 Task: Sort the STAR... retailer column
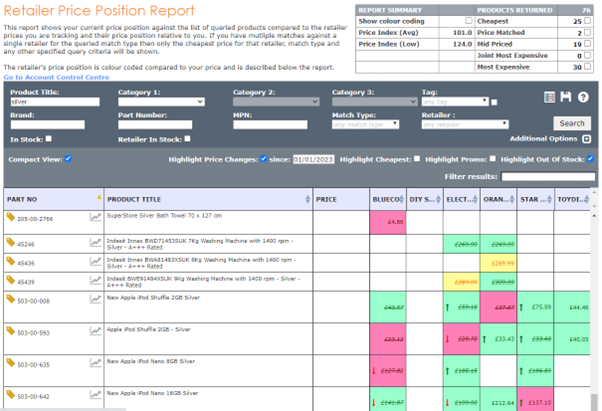click(549, 199)
